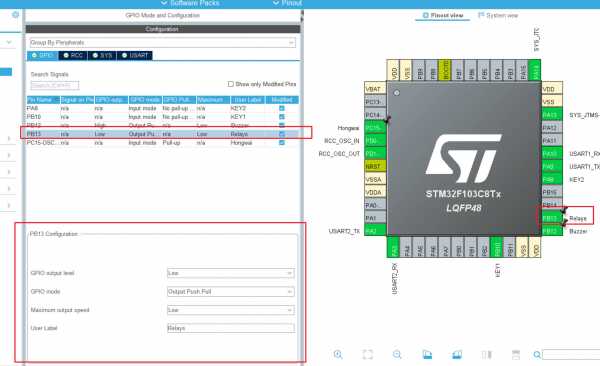Expand the Software Packs menu
The height and width of the screenshot is (366, 600).
[191, 3]
